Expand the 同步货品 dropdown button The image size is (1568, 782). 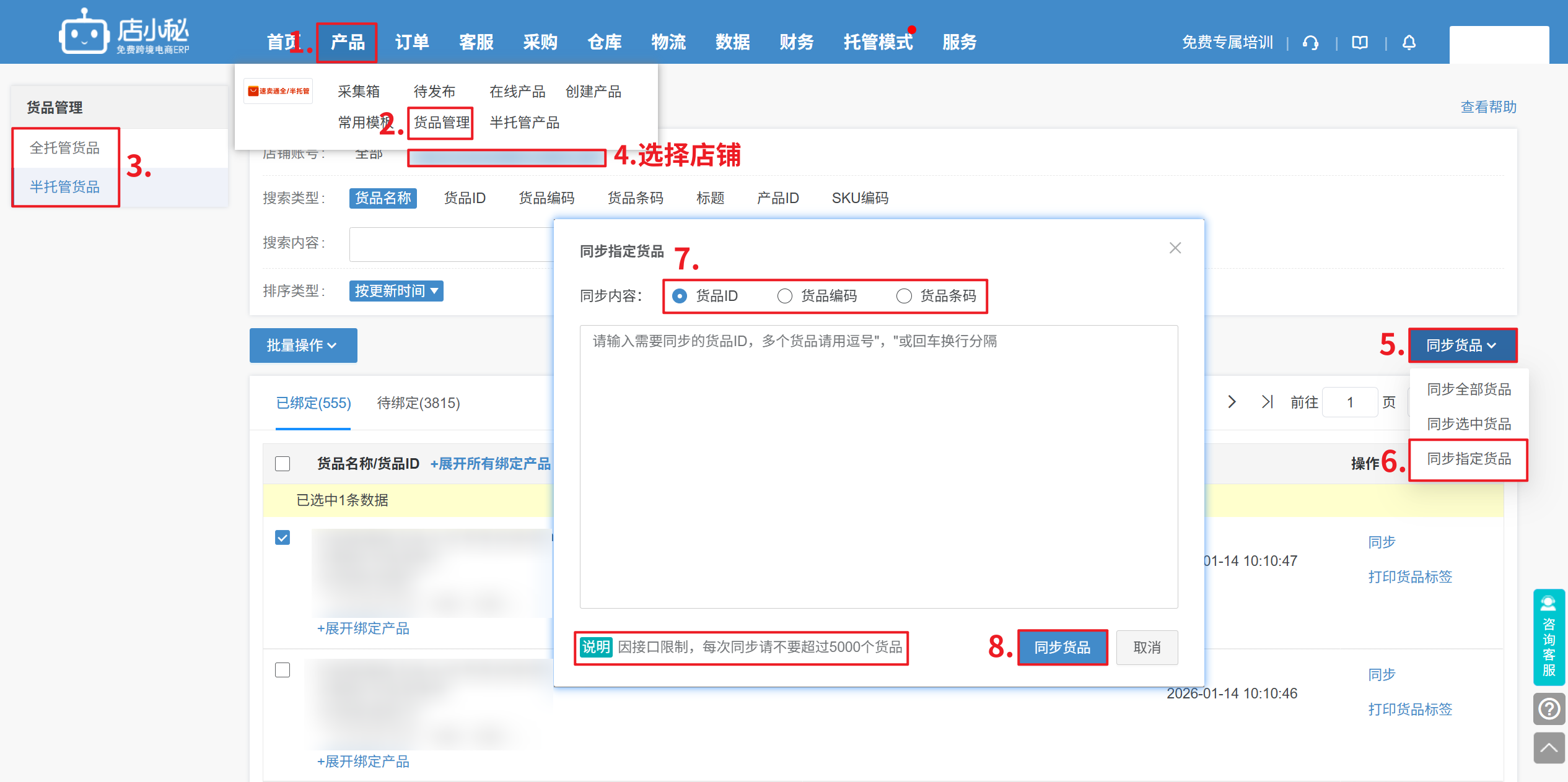click(1462, 345)
